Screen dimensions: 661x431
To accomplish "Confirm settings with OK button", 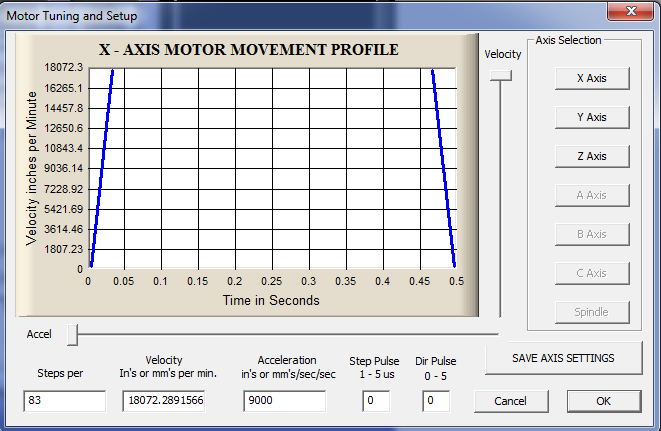I will (604, 401).
